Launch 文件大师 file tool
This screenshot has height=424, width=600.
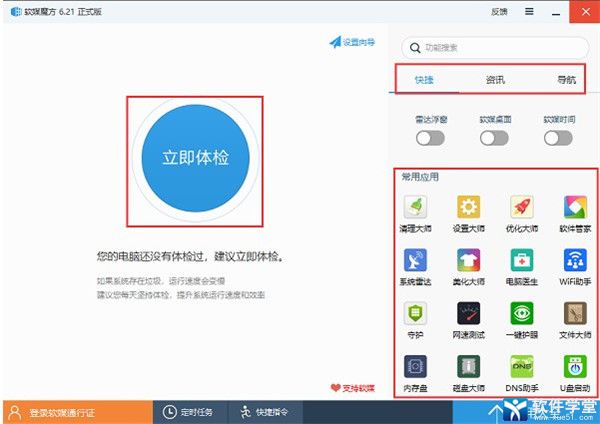coord(575,313)
